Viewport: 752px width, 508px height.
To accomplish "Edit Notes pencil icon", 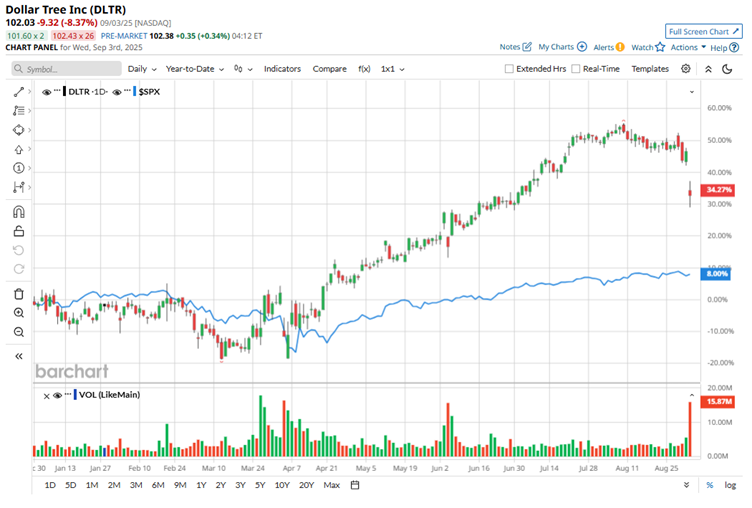I will [527, 47].
